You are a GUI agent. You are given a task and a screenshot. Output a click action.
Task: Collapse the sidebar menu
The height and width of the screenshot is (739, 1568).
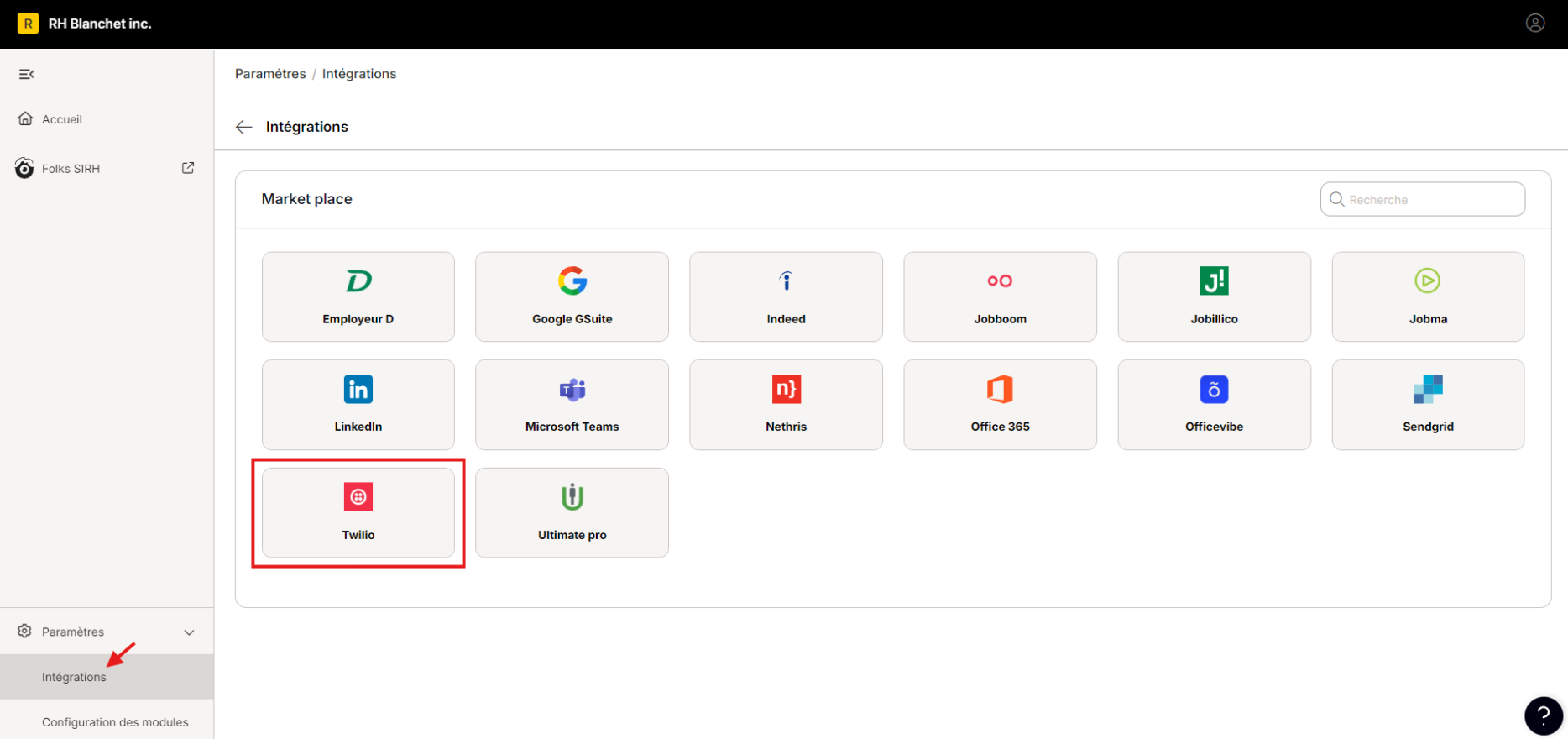click(x=26, y=74)
